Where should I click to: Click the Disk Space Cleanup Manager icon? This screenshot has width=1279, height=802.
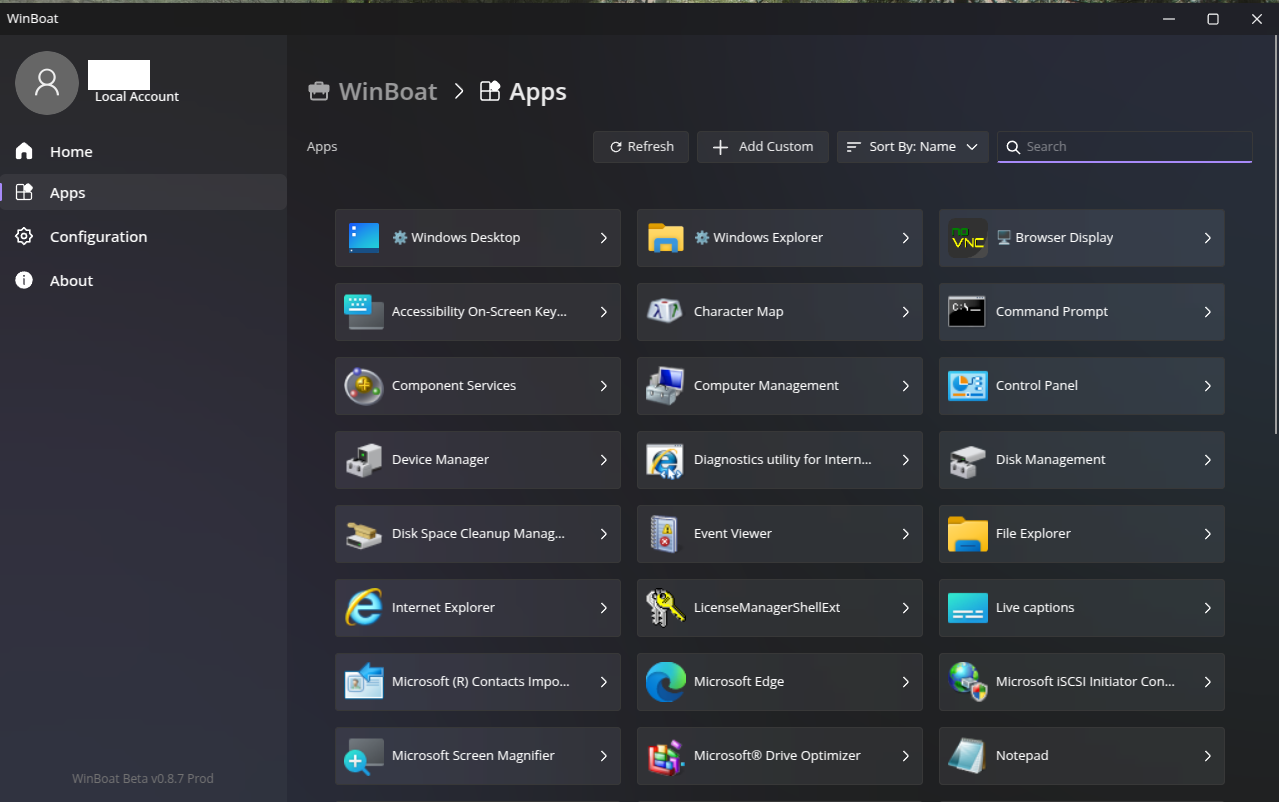point(364,534)
